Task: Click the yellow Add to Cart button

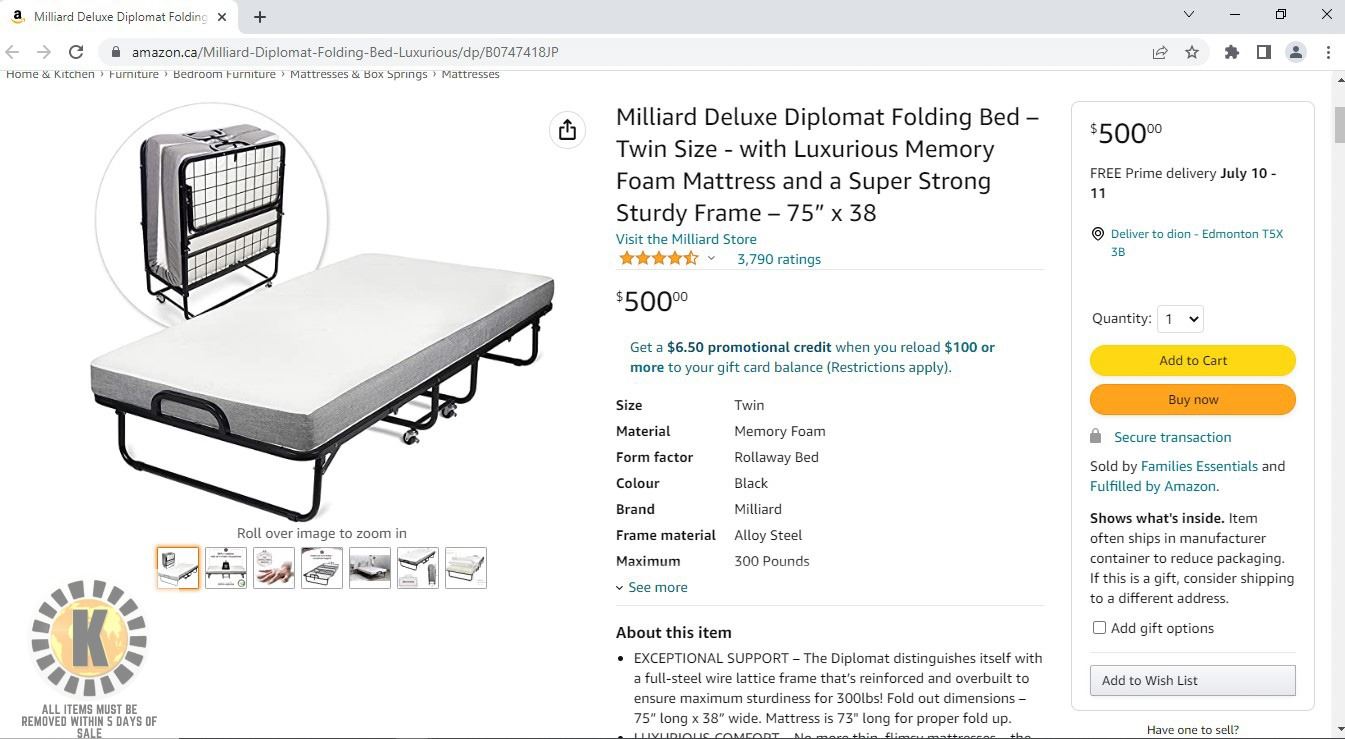Action: (1193, 360)
